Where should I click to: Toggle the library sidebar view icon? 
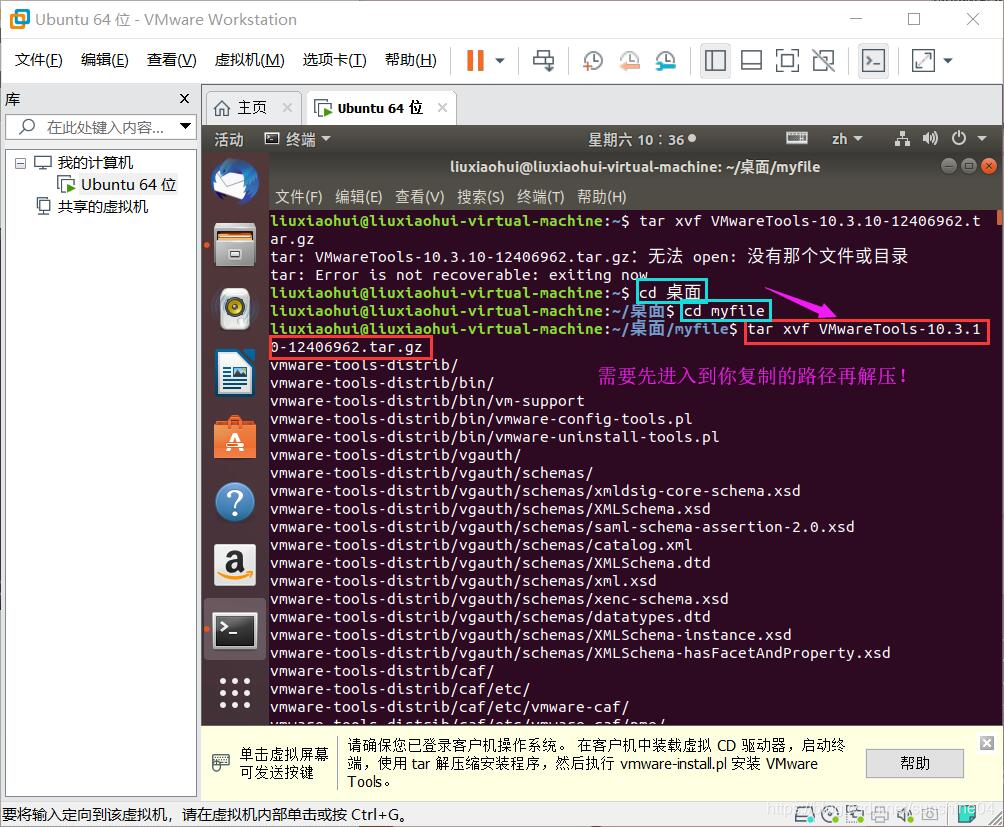[715, 61]
